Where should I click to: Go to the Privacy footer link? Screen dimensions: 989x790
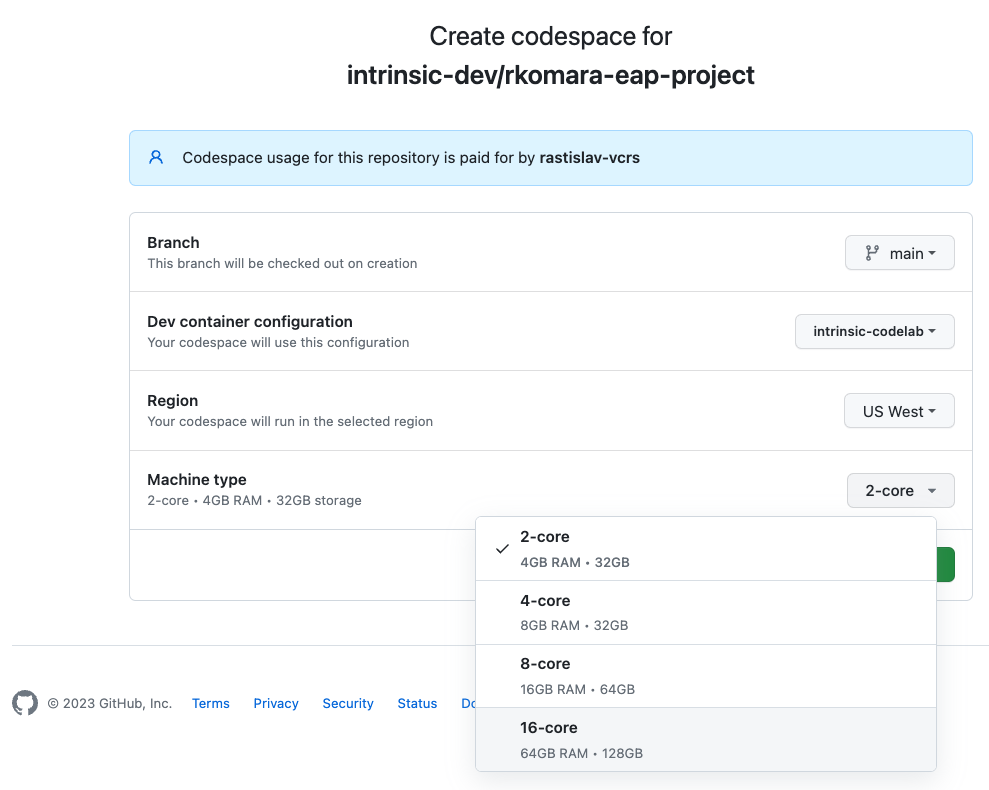[x=276, y=703]
